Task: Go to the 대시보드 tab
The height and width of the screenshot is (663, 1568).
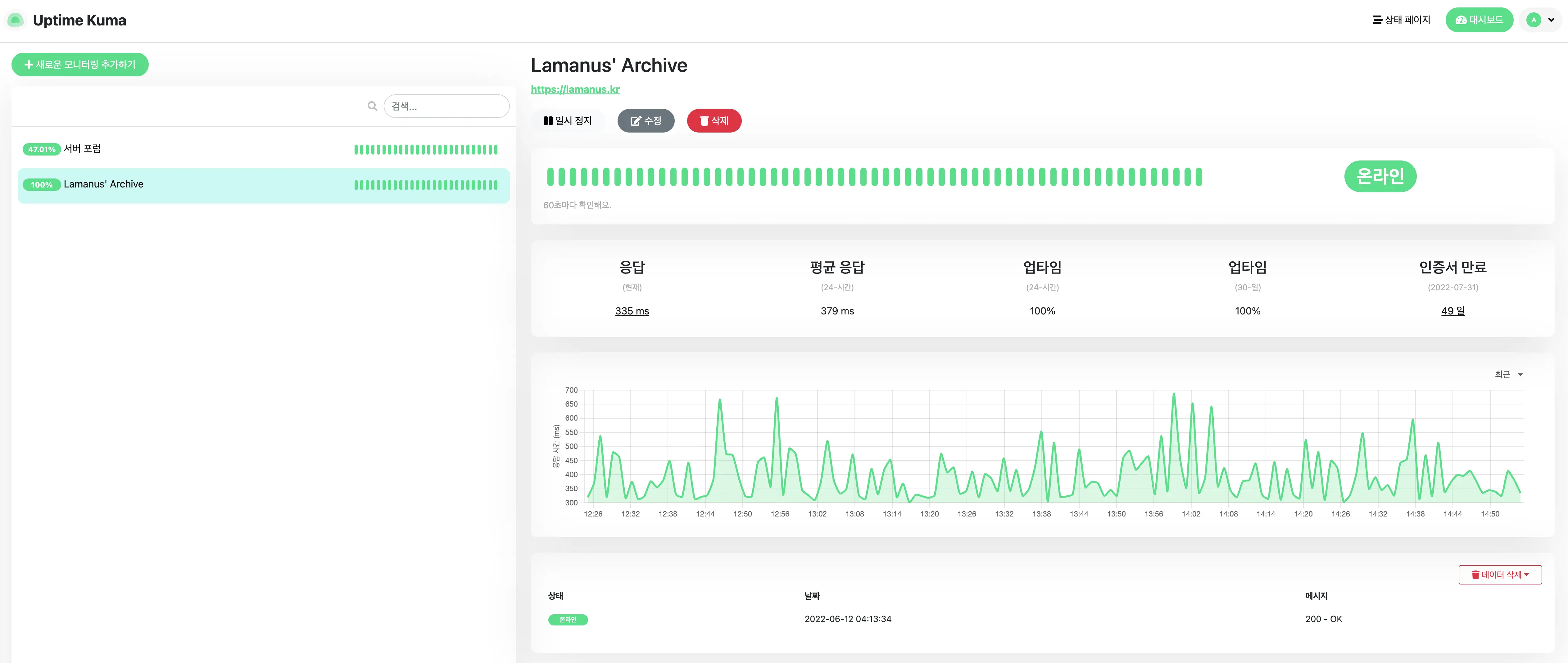Action: [1479, 20]
